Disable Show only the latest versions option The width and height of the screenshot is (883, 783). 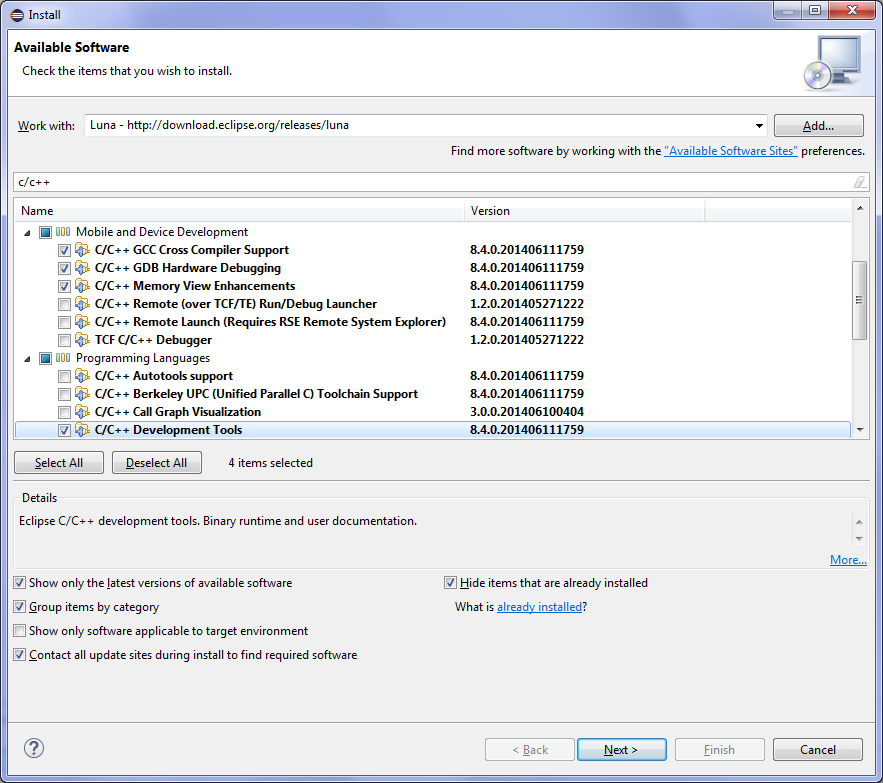pyautogui.click(x=20, y=582)
